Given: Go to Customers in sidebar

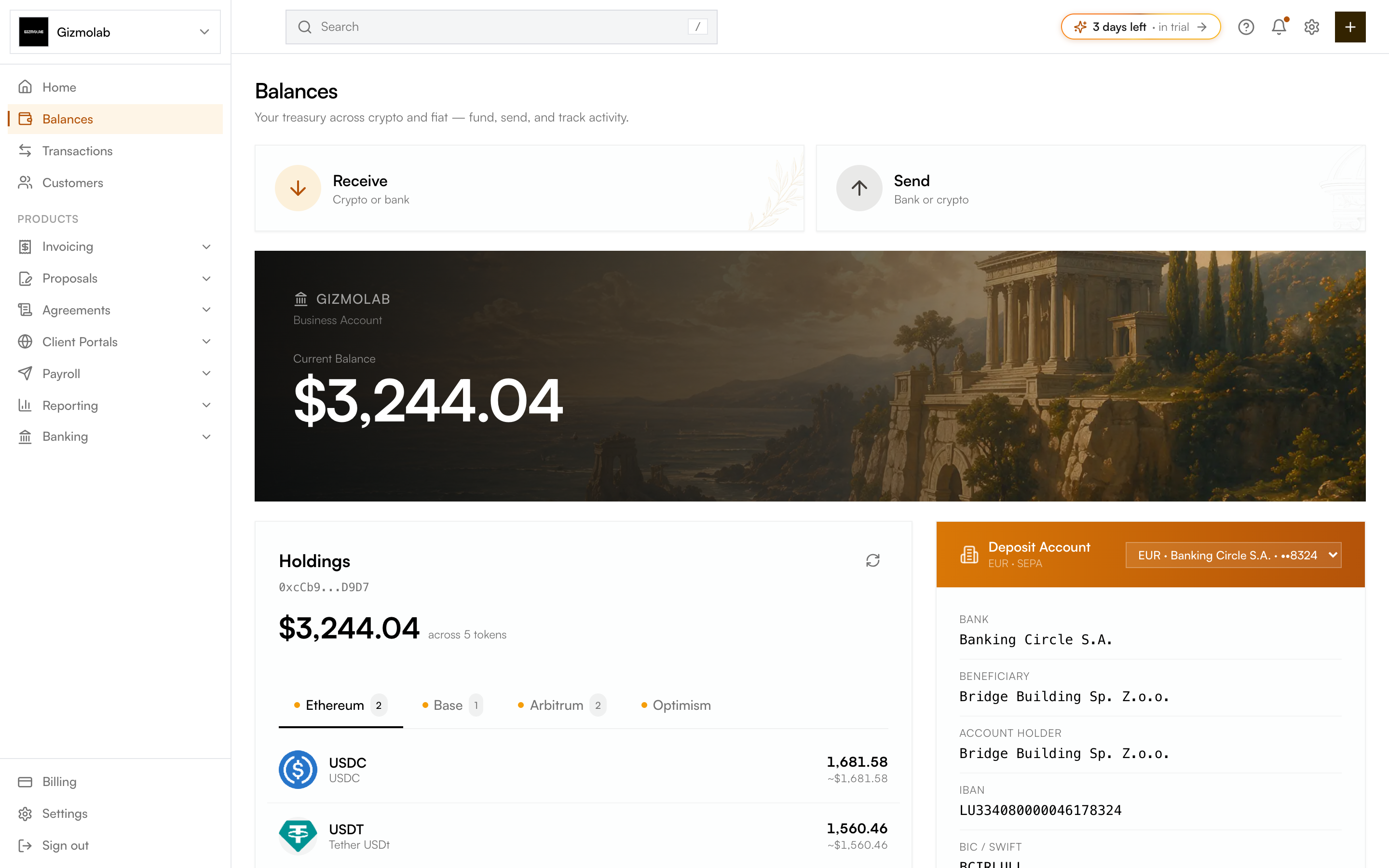Looking at the screenshot, I should coord(115,183).
